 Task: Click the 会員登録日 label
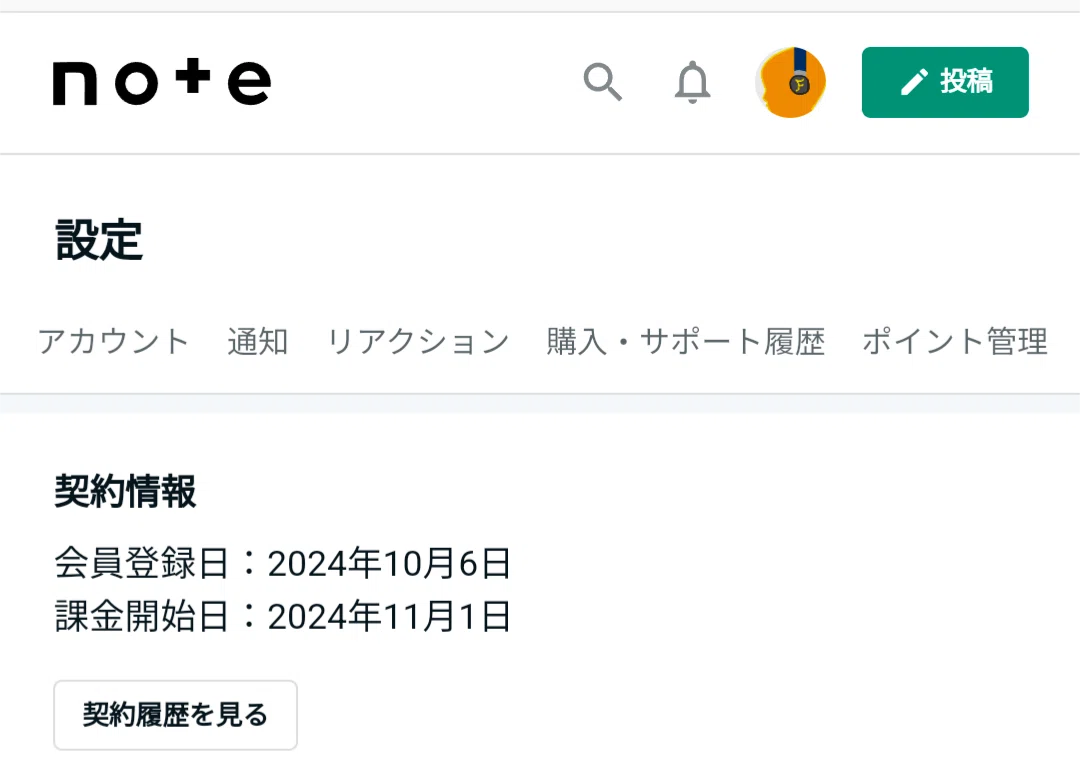[x=141, y=563]
